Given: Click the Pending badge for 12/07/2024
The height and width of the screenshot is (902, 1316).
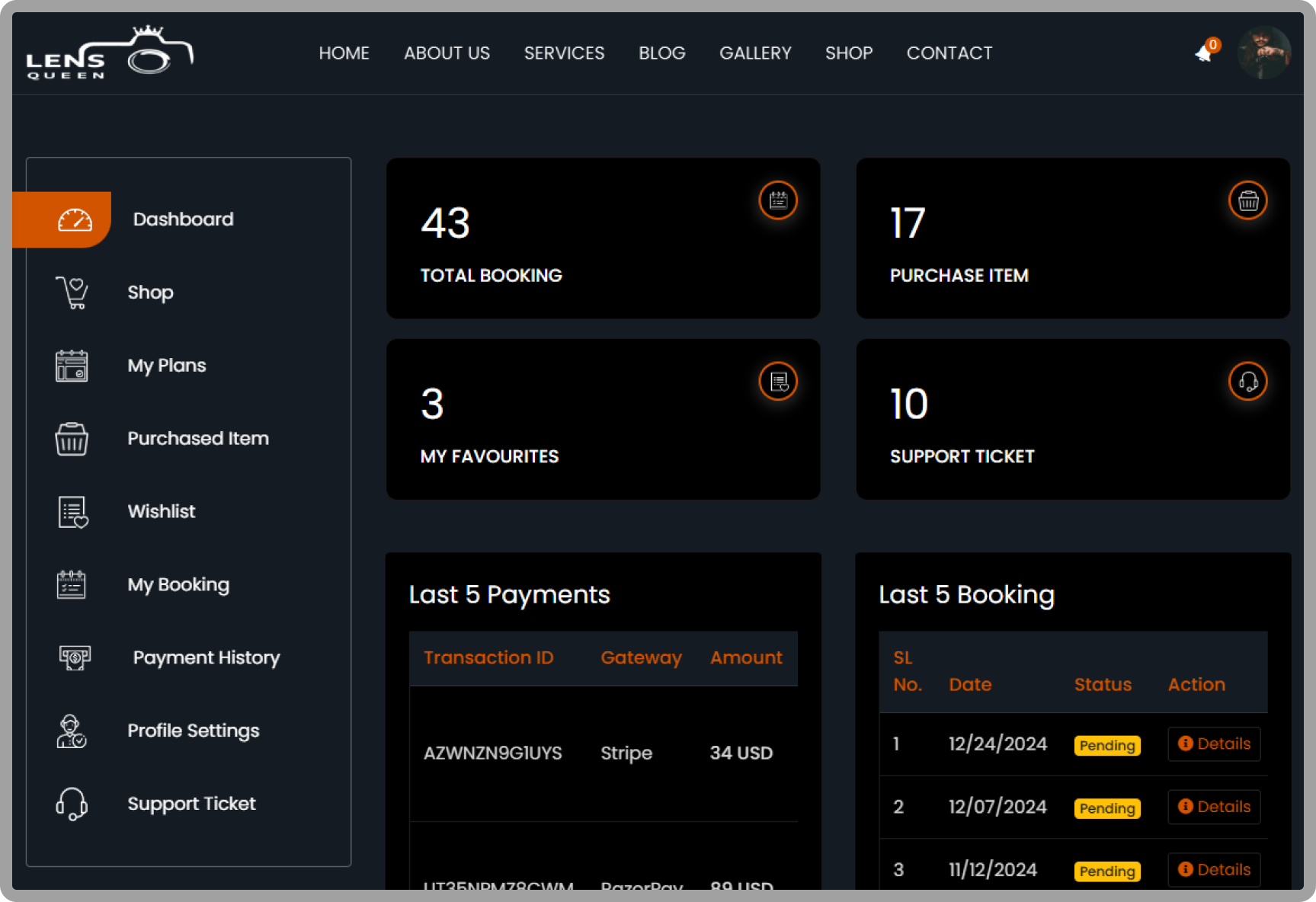Looking at the screenshot, I should coord(1107,808).
